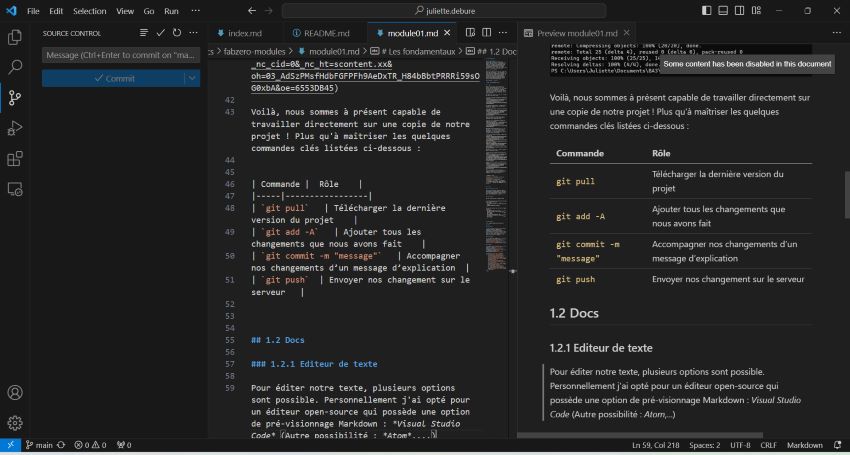Open the Explorer view in activity bar
The height and width of the screenshot is (455, 850).
point(15,37)
